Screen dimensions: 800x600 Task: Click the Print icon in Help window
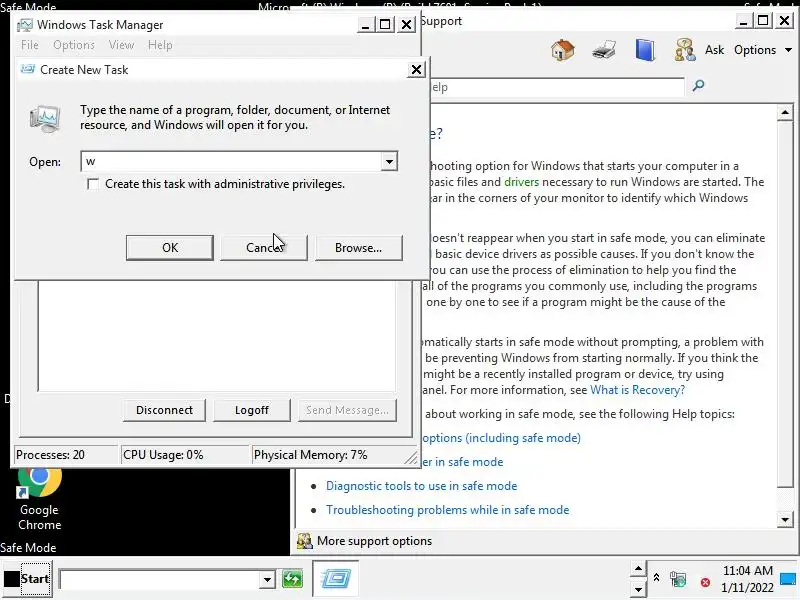[x=604, y=50]
